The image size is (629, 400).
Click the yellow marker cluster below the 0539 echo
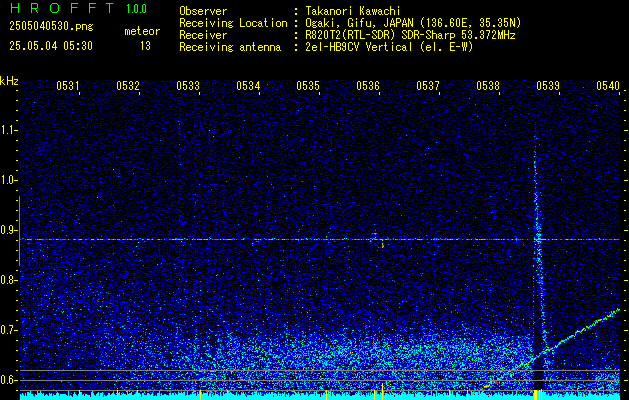[538, 394]
